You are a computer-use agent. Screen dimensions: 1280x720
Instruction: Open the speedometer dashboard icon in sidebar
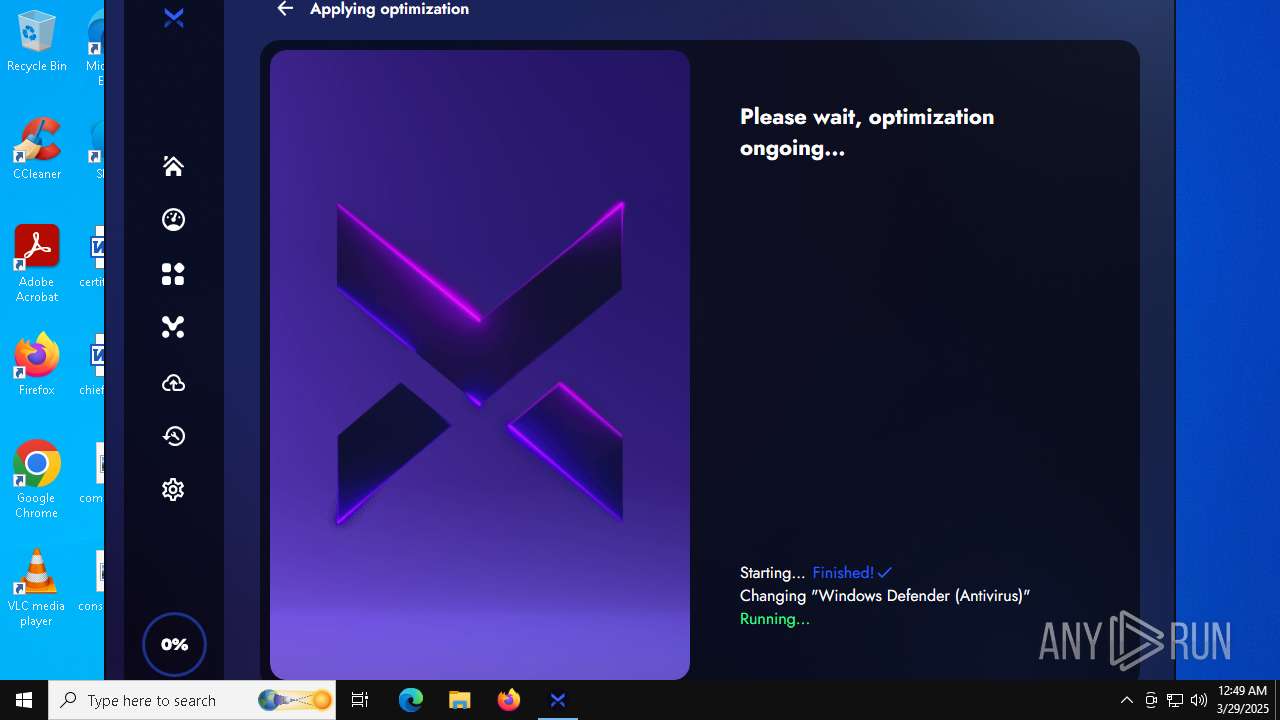[173, 220]
